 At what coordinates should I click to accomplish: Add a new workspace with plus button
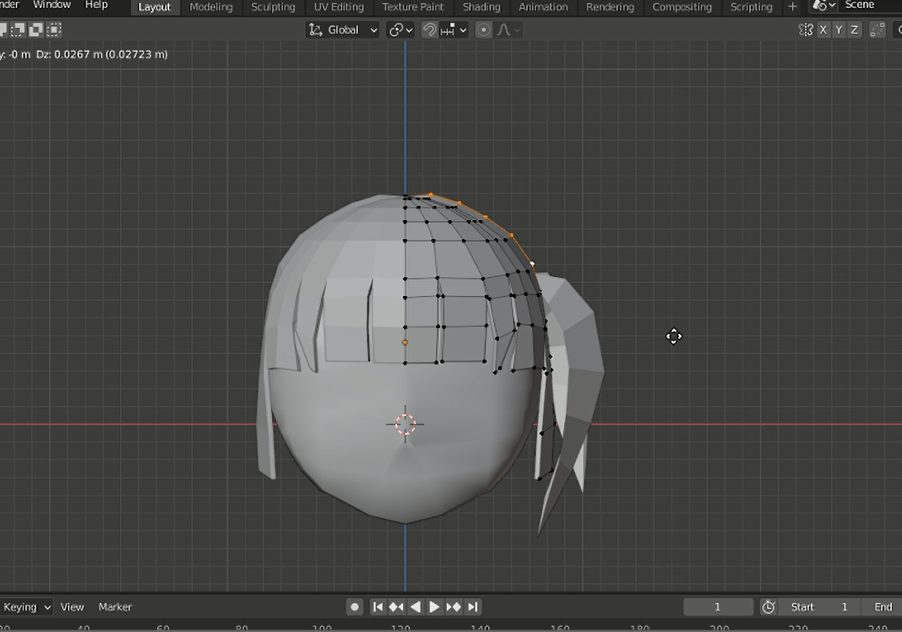point(792,7)
